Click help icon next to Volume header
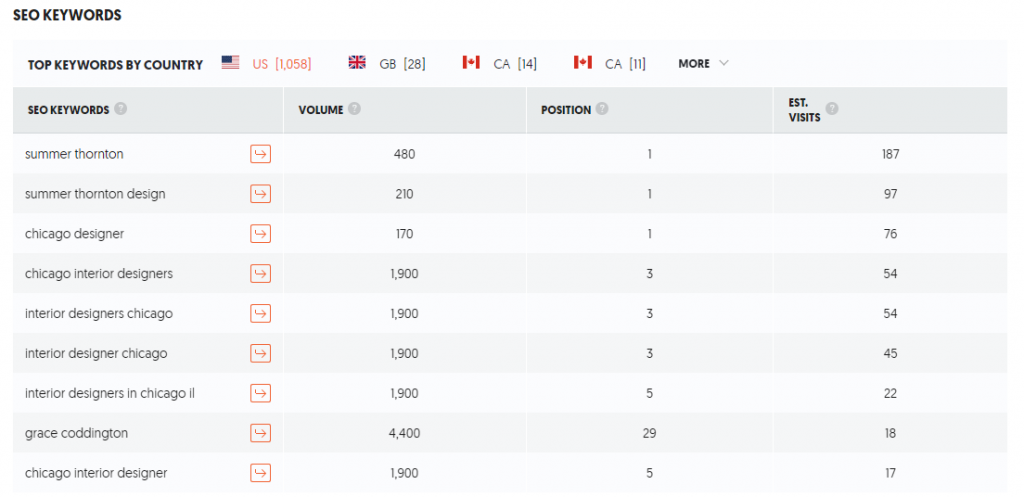 (354, 109)
